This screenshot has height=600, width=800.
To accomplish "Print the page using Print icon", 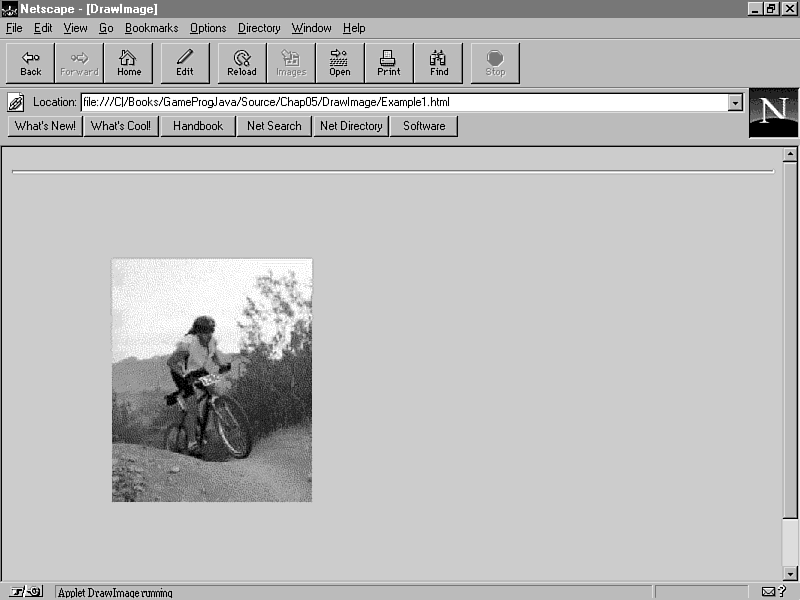I will coord(389,63).
